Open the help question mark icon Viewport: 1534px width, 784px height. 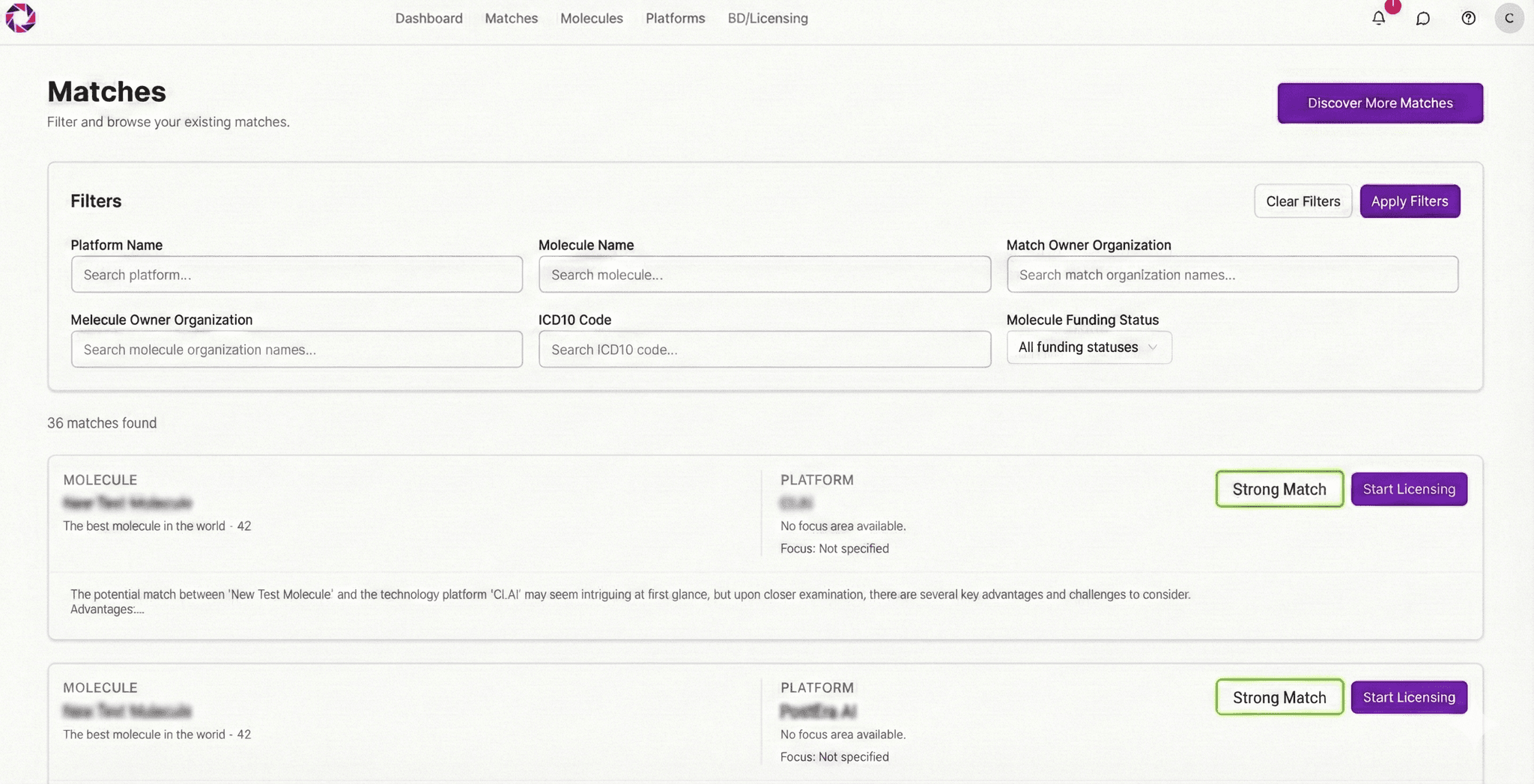coord(1468,18)
